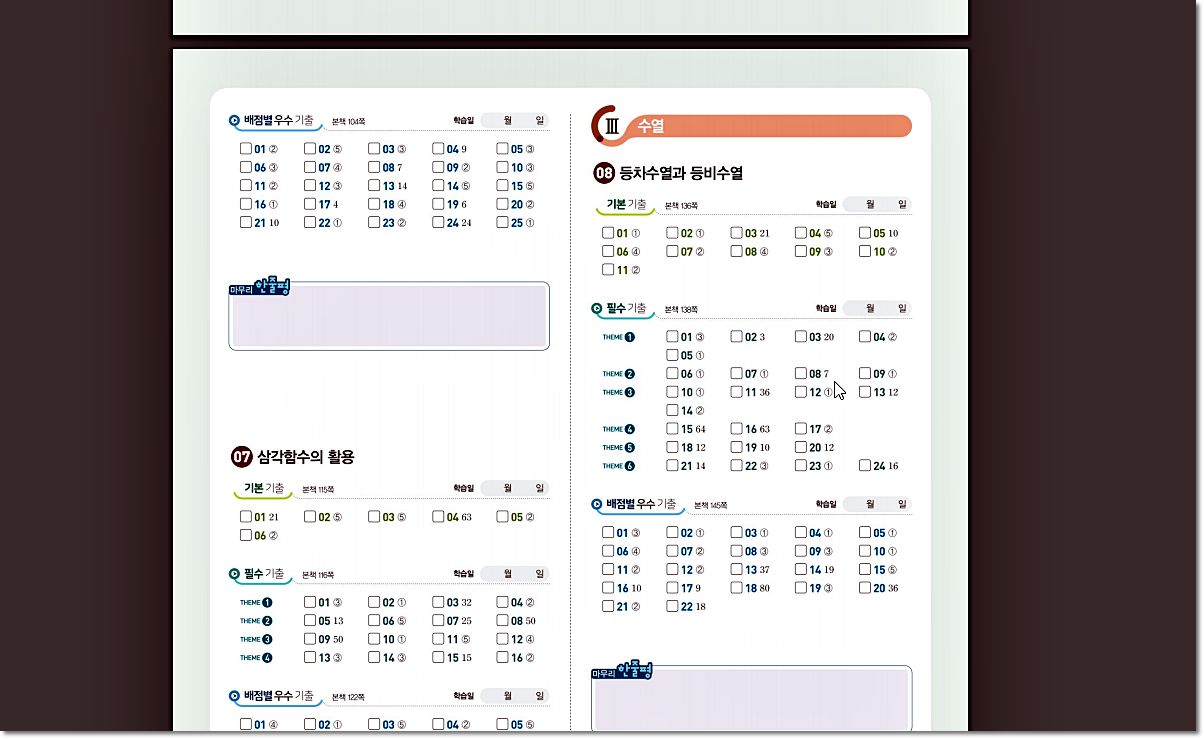
Task: Tick the checkbox for answer '17 4'
Action: (x=310, y=204)
